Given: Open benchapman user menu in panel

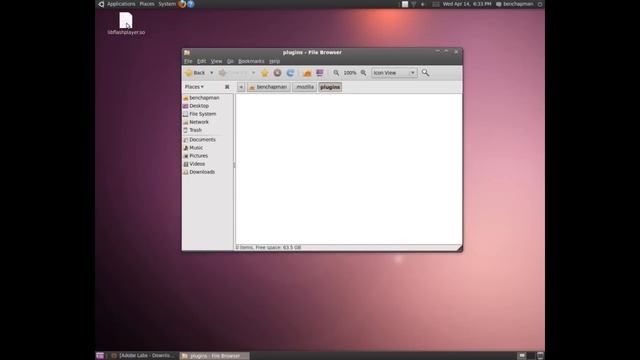Looking at the screenshot, I should coord(515,4).
